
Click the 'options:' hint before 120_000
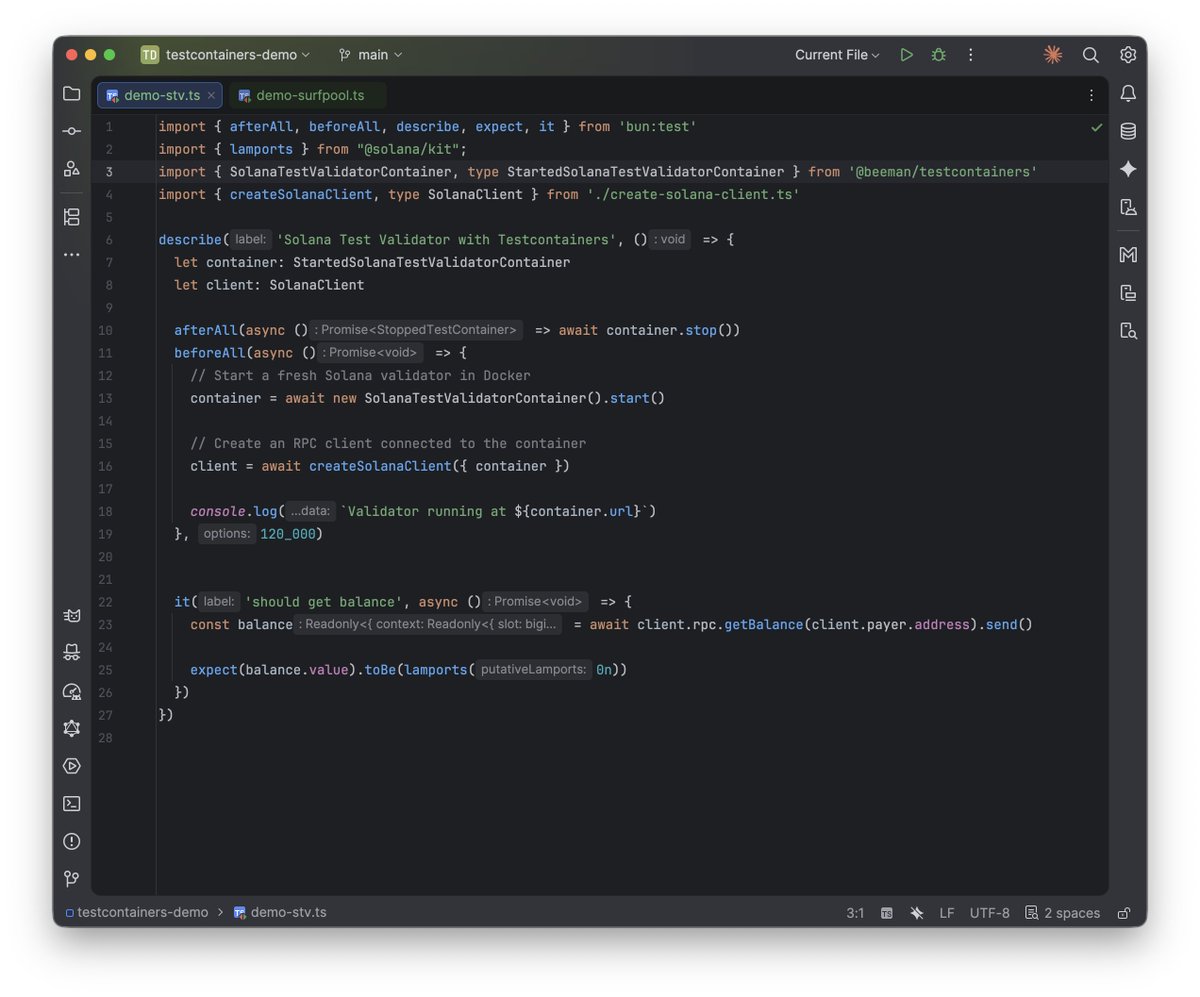227,534
